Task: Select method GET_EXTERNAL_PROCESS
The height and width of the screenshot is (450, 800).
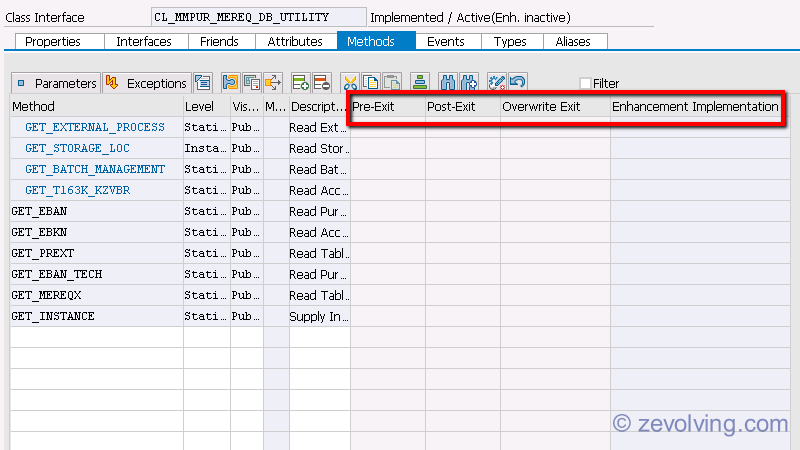Action: pyautogui.click(x=95, y=127)
